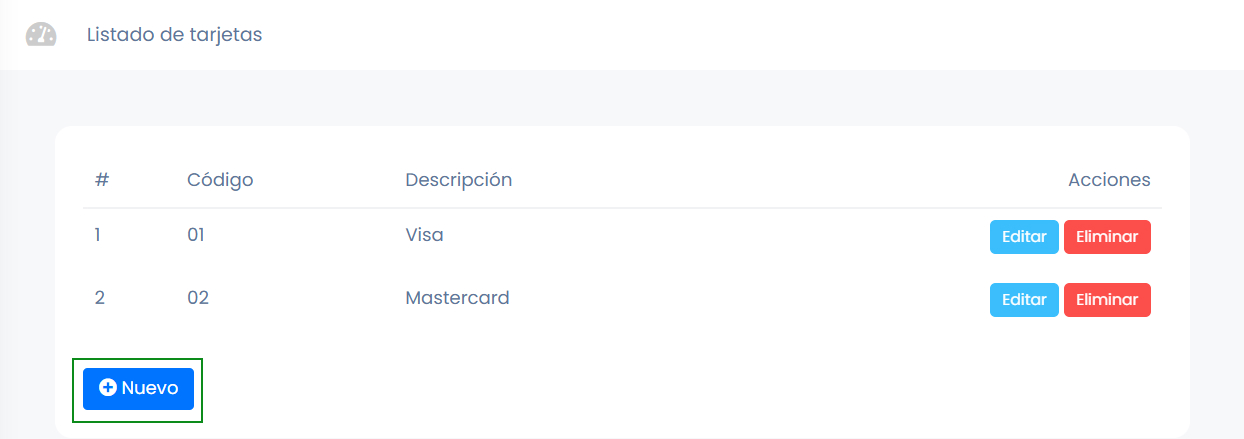Image resolution: width=1244 pixels, height=439 pixels.
Task: Click code 02 in the table
Action: [x=198, y=298]
